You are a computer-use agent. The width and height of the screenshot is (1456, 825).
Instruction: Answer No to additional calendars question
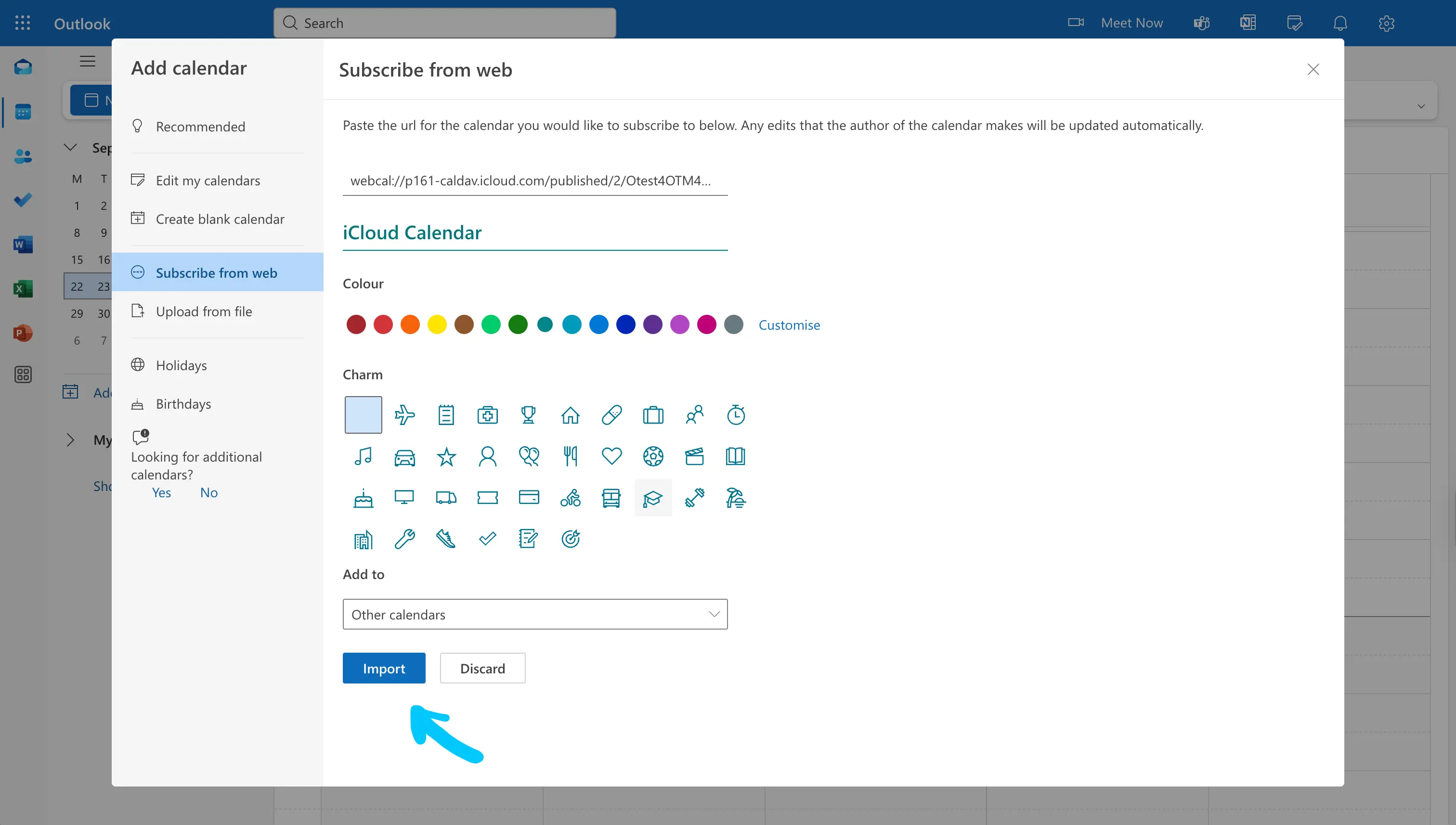[x=208, y=492]
